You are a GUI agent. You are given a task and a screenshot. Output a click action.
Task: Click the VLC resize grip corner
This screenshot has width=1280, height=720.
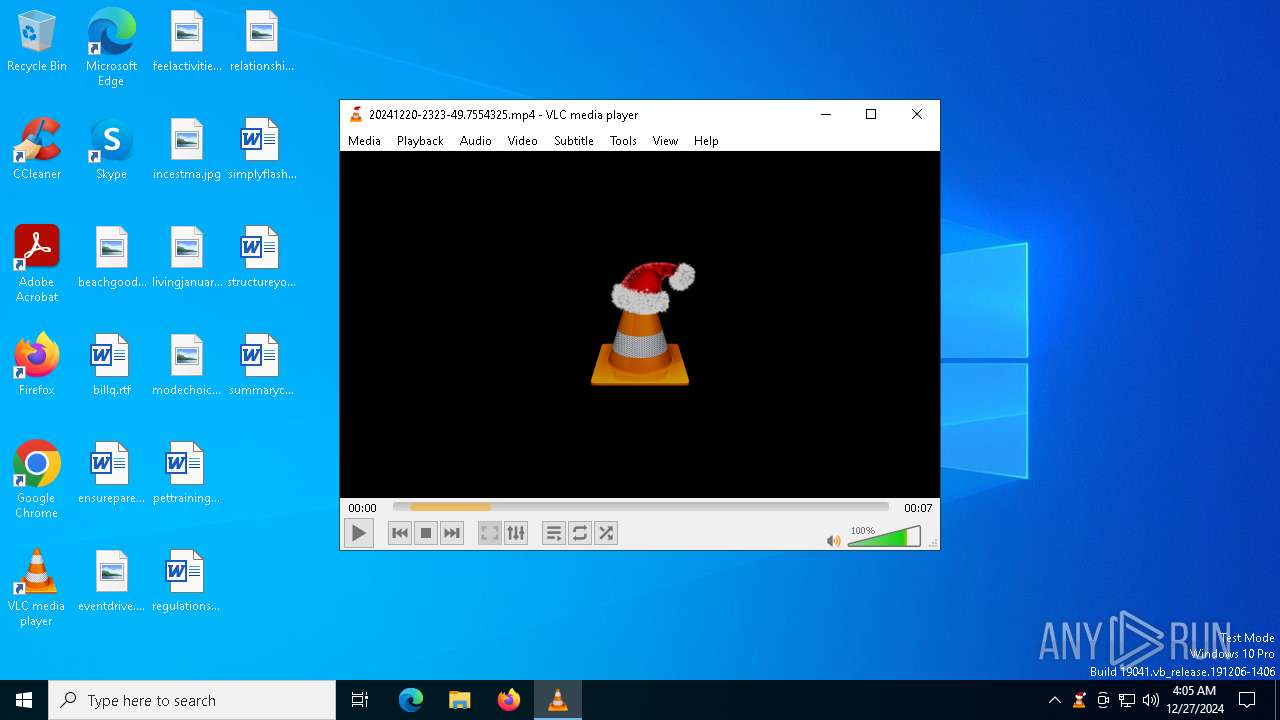[934, 544]
